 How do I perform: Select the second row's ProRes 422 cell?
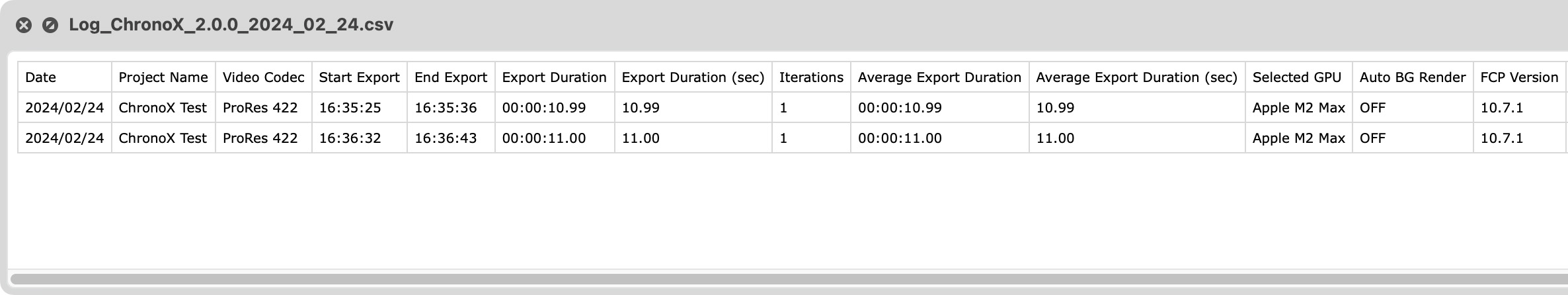[264, 138]
